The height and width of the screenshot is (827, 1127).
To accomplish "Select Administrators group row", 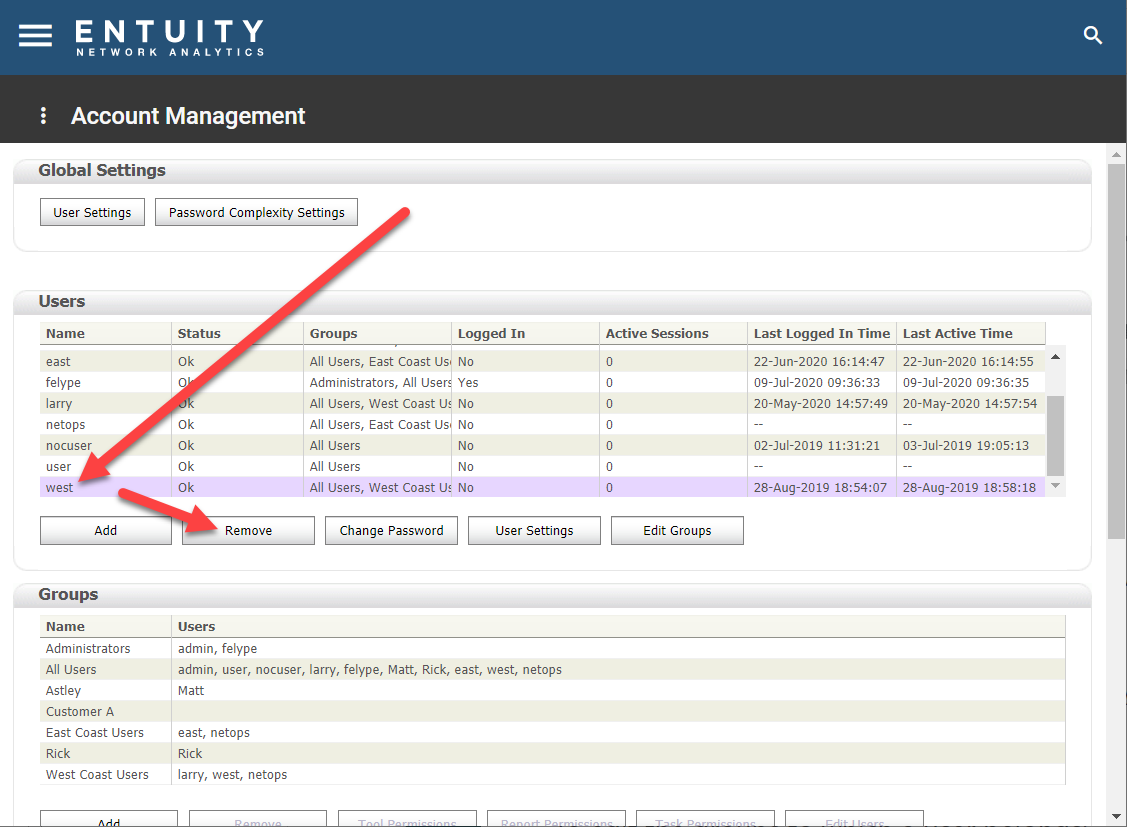I will coord(552,648).
